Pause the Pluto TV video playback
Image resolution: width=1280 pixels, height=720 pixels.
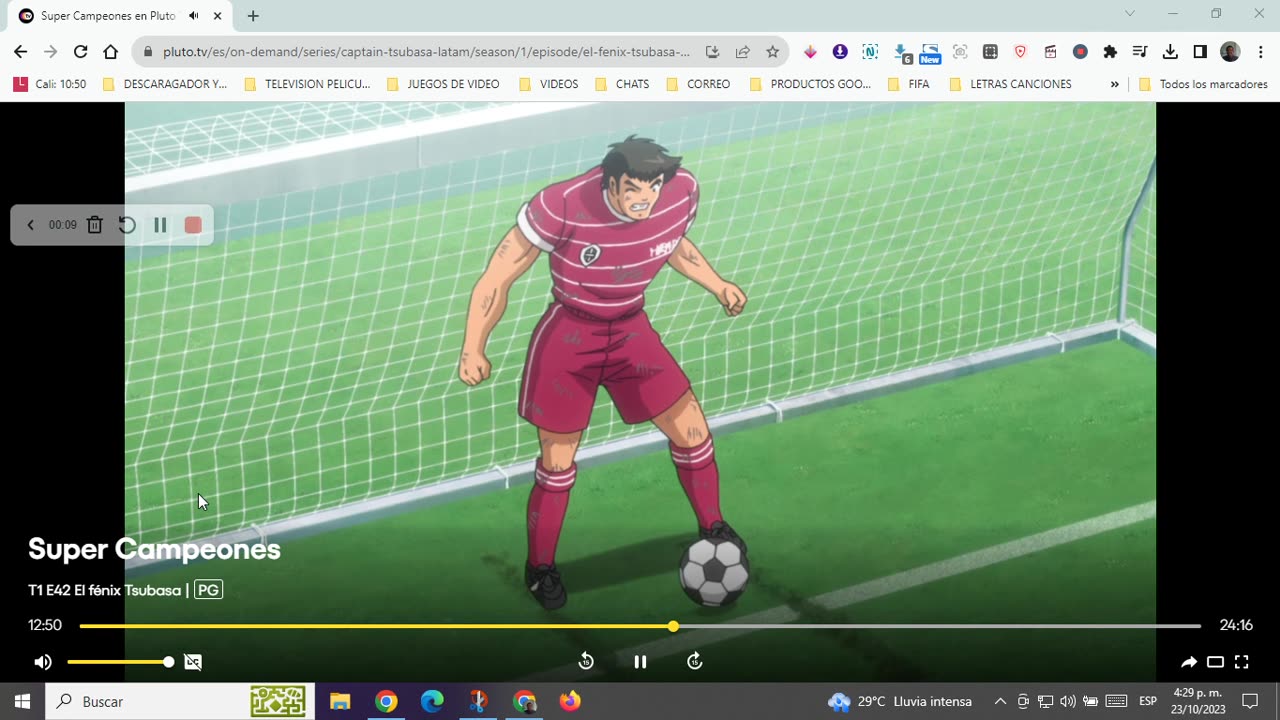pos(640,662)
